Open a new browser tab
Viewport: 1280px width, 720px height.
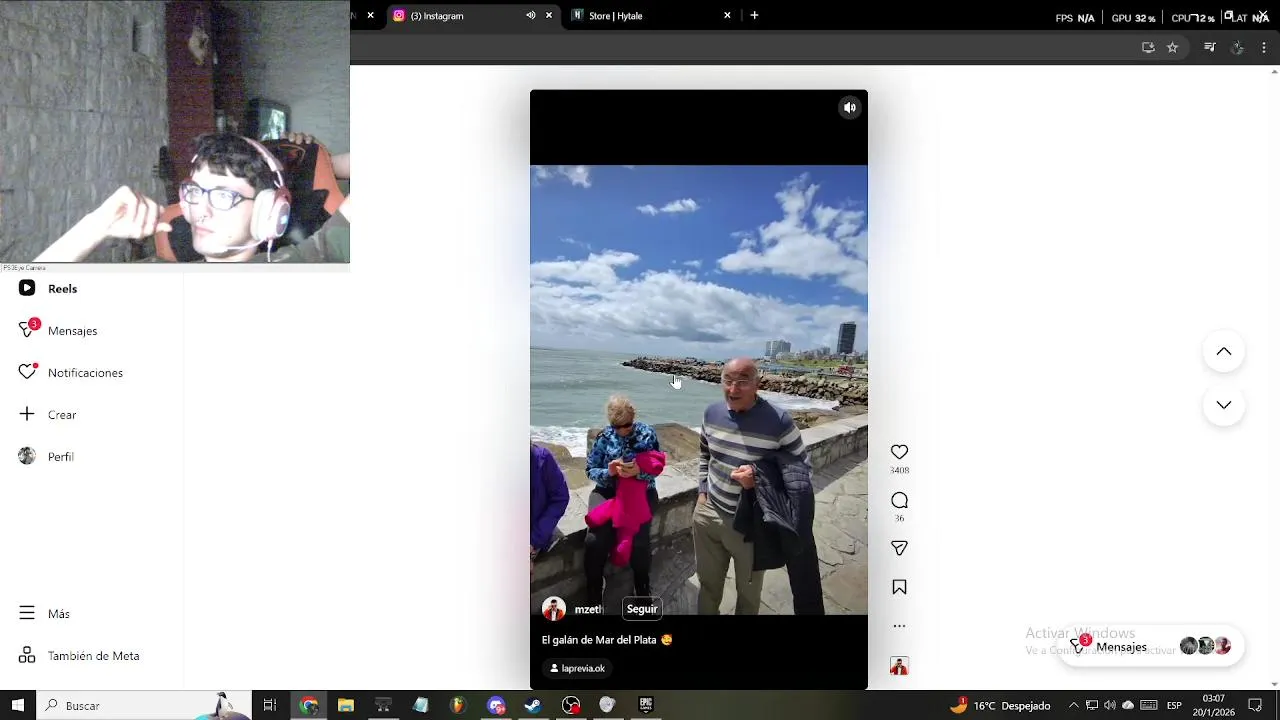tap(754, 16)
